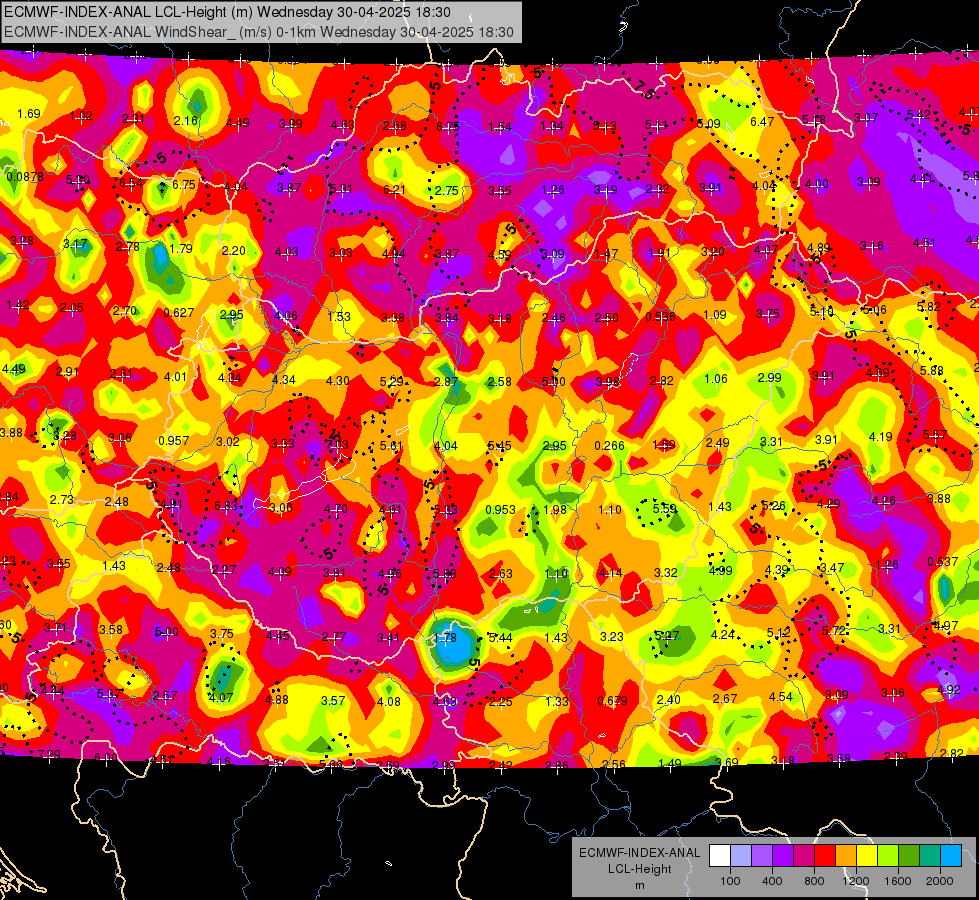
Task: Click the 2.40 shear value
Action: 668,700
